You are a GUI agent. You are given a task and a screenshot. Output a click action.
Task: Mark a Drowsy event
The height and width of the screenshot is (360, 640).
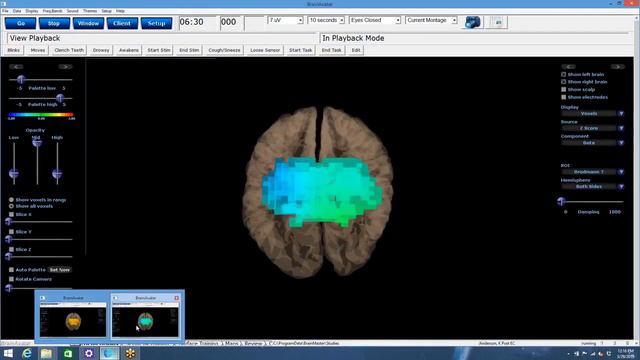click(101, 50)
